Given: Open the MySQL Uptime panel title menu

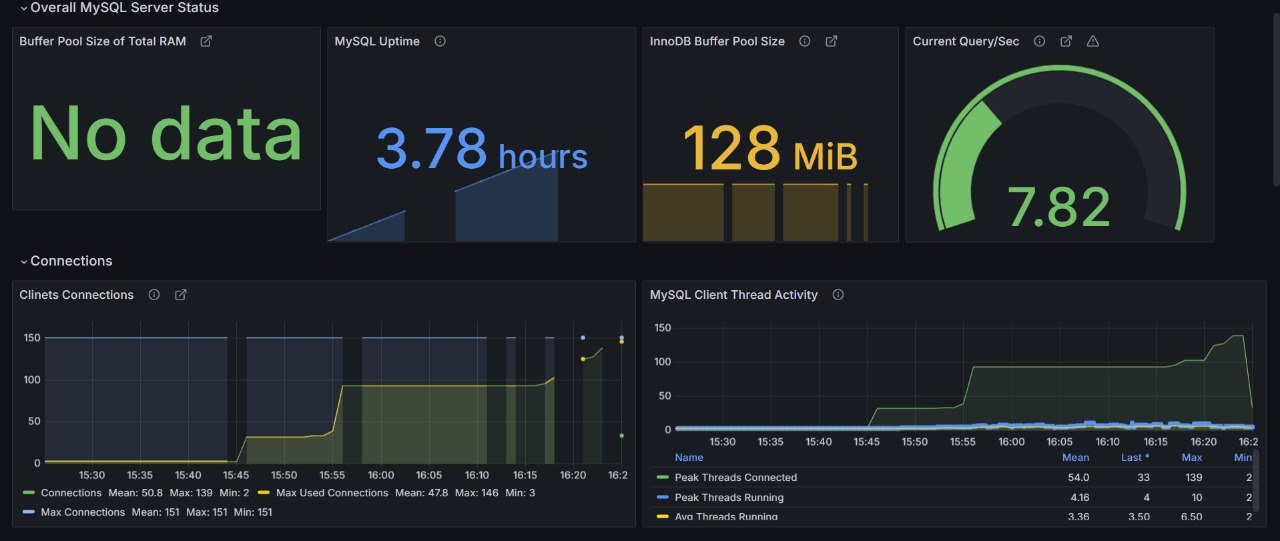Looking at the screenshot, I should (377, 41).
